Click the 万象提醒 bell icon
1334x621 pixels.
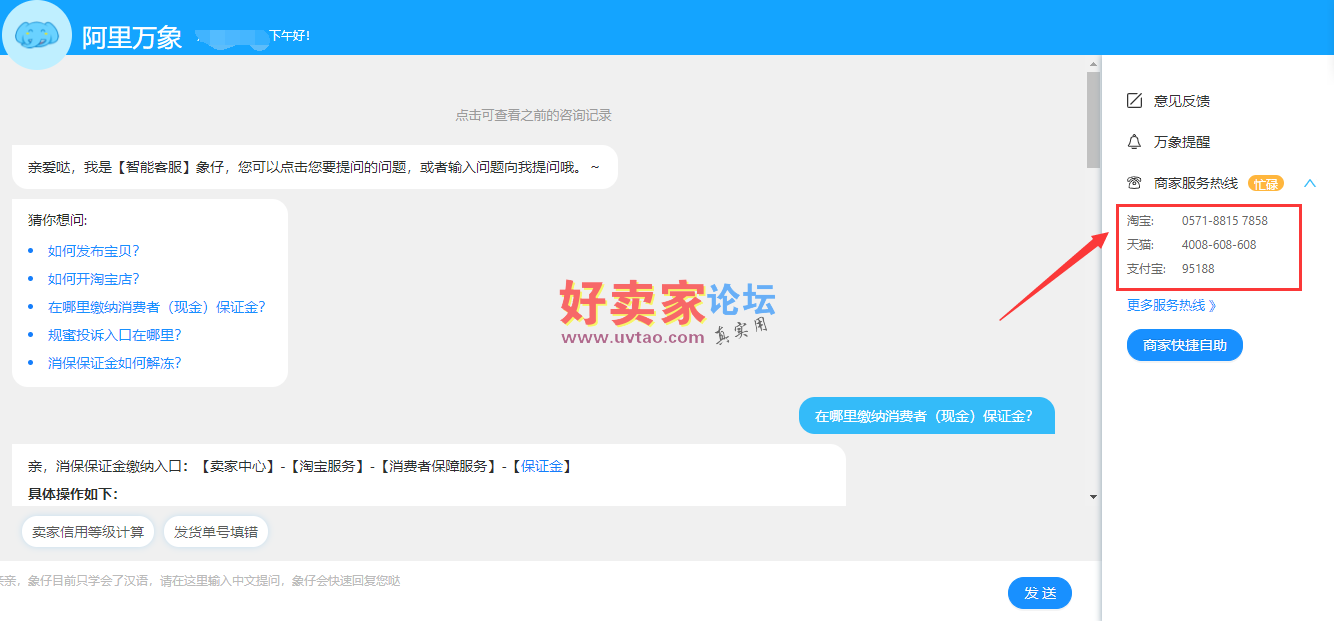tap(1135, 141)
